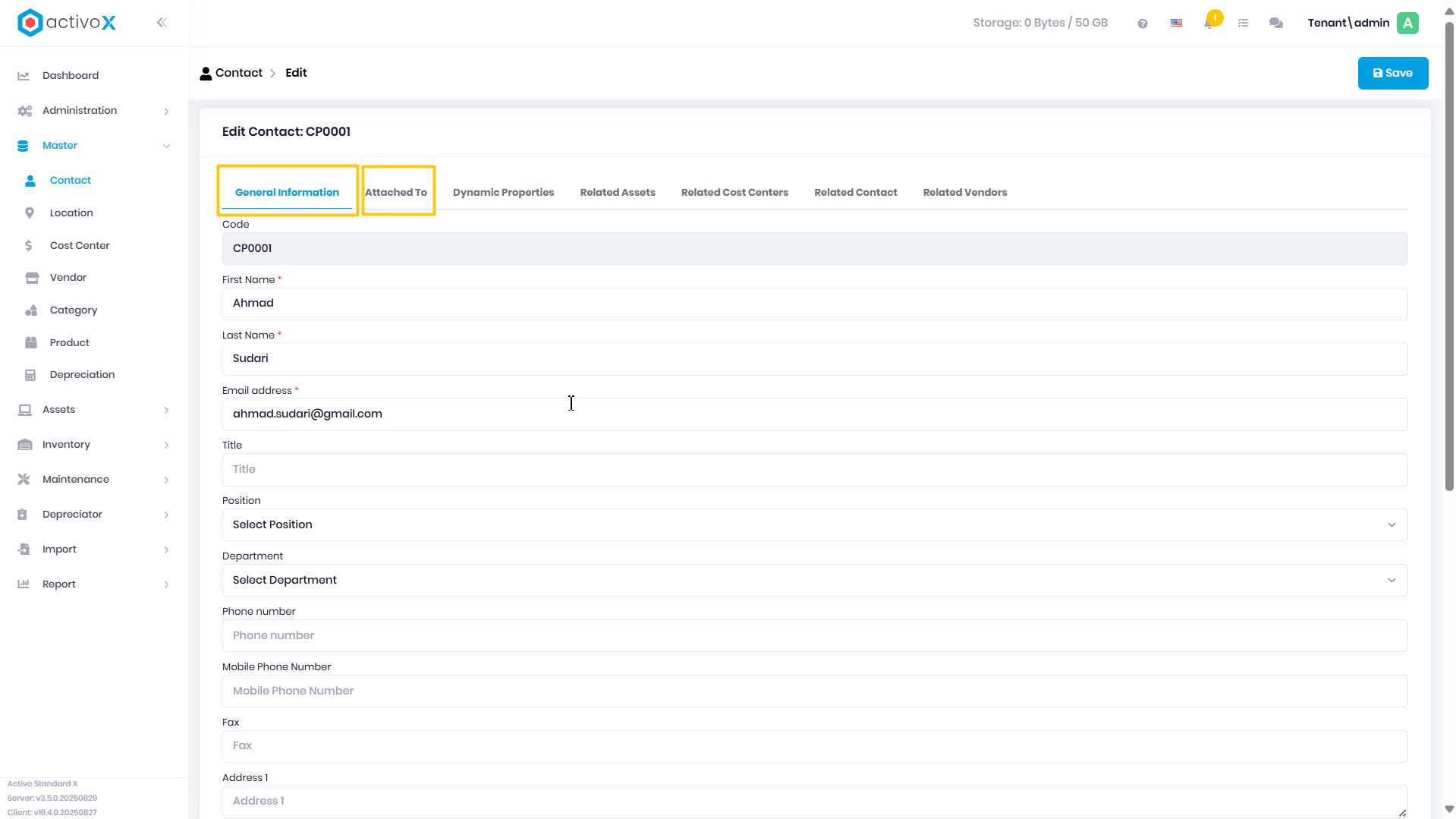The width and height of the screenshot is (1456, 819).
Task: Click the Email address input field
Action: point(814,414)
